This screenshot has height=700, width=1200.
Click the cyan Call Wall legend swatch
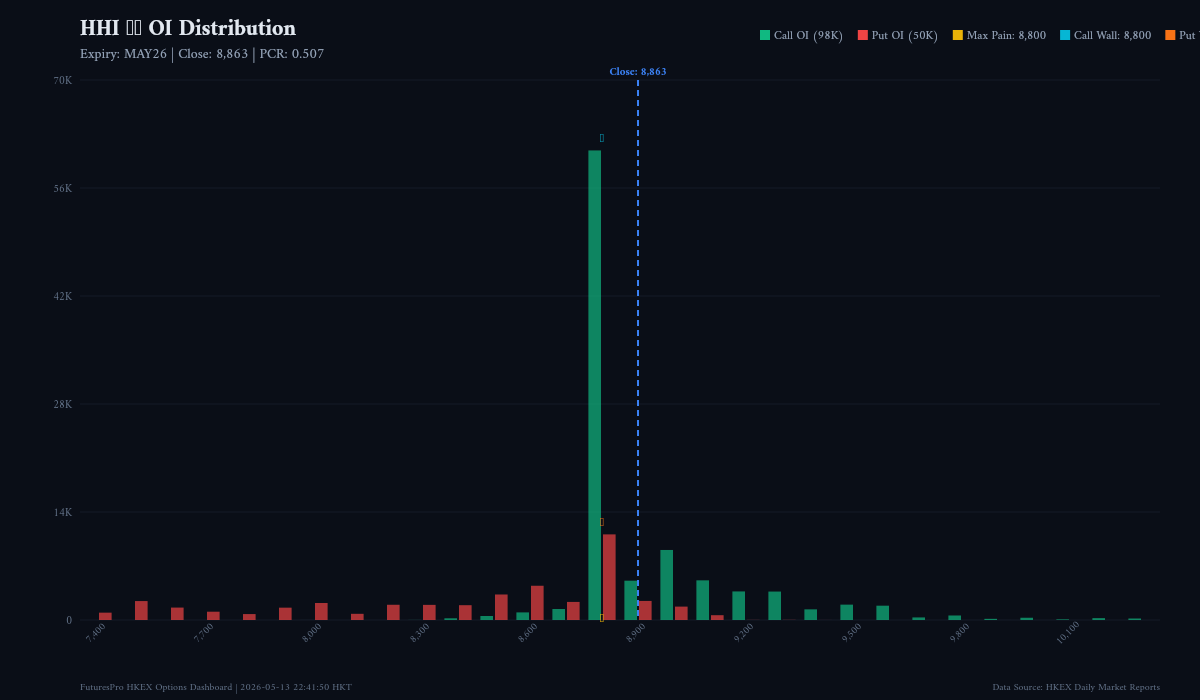pyautogui.click(x=1065, y=35)
